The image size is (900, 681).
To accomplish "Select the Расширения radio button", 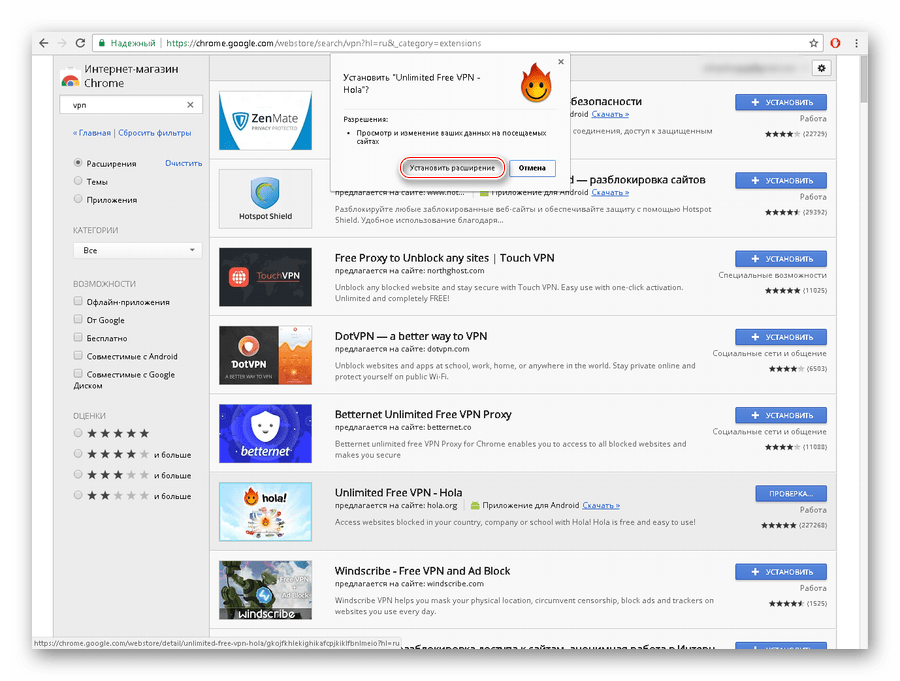I will pyautogui.click(x=78, y=163).
